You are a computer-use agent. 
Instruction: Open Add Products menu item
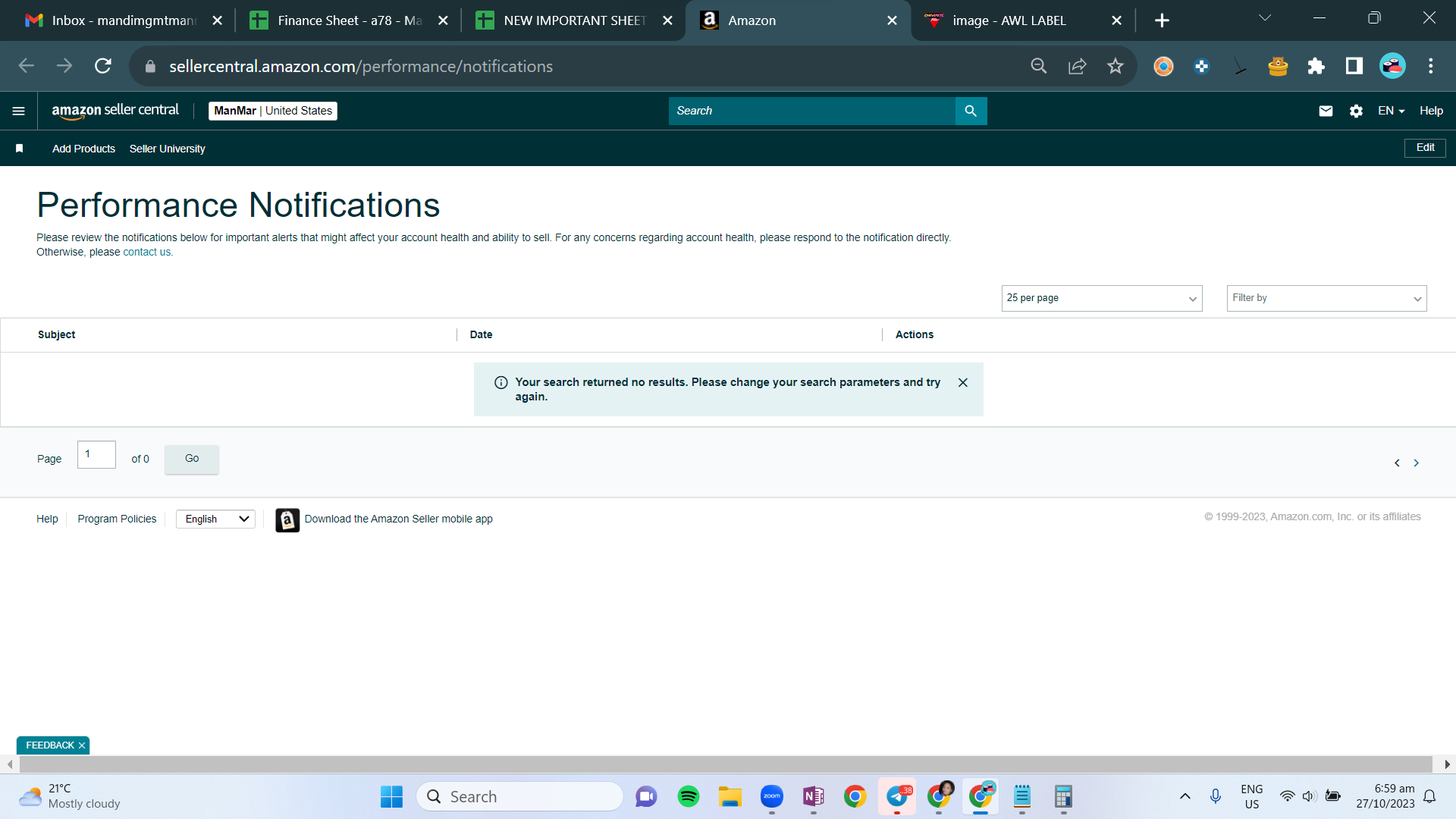click(x=83, y=149)
